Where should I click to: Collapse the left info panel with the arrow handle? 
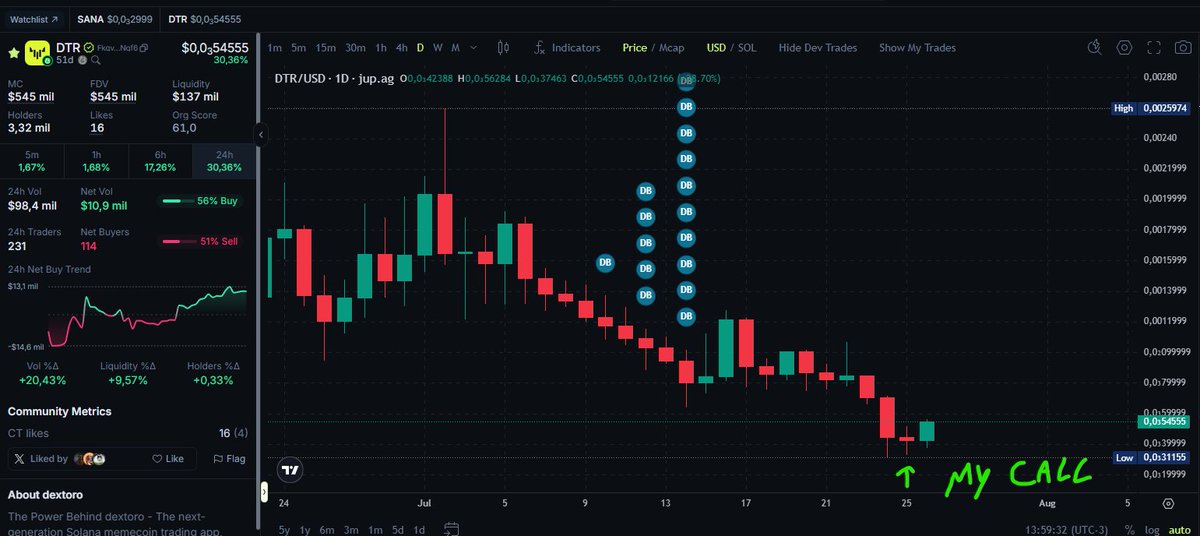click(x=260, y=134)
